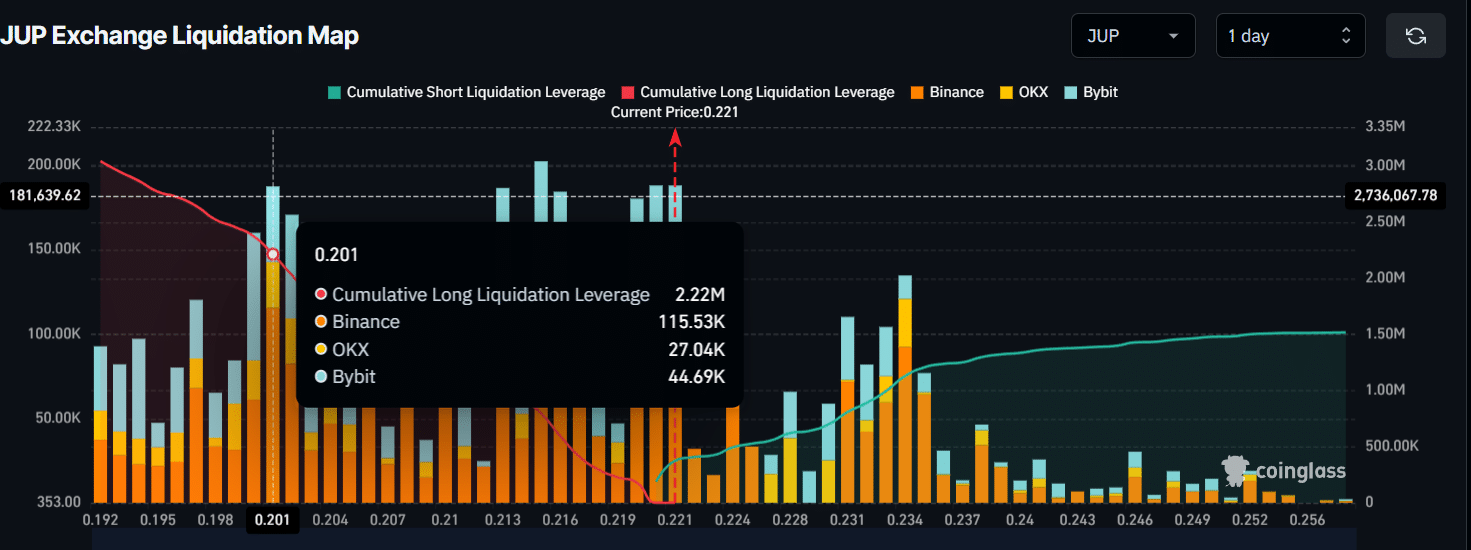The height and width of the screenshot is (550, 1471).
Task: Hide the Binance series via legend
Action: tap(956, 92)
